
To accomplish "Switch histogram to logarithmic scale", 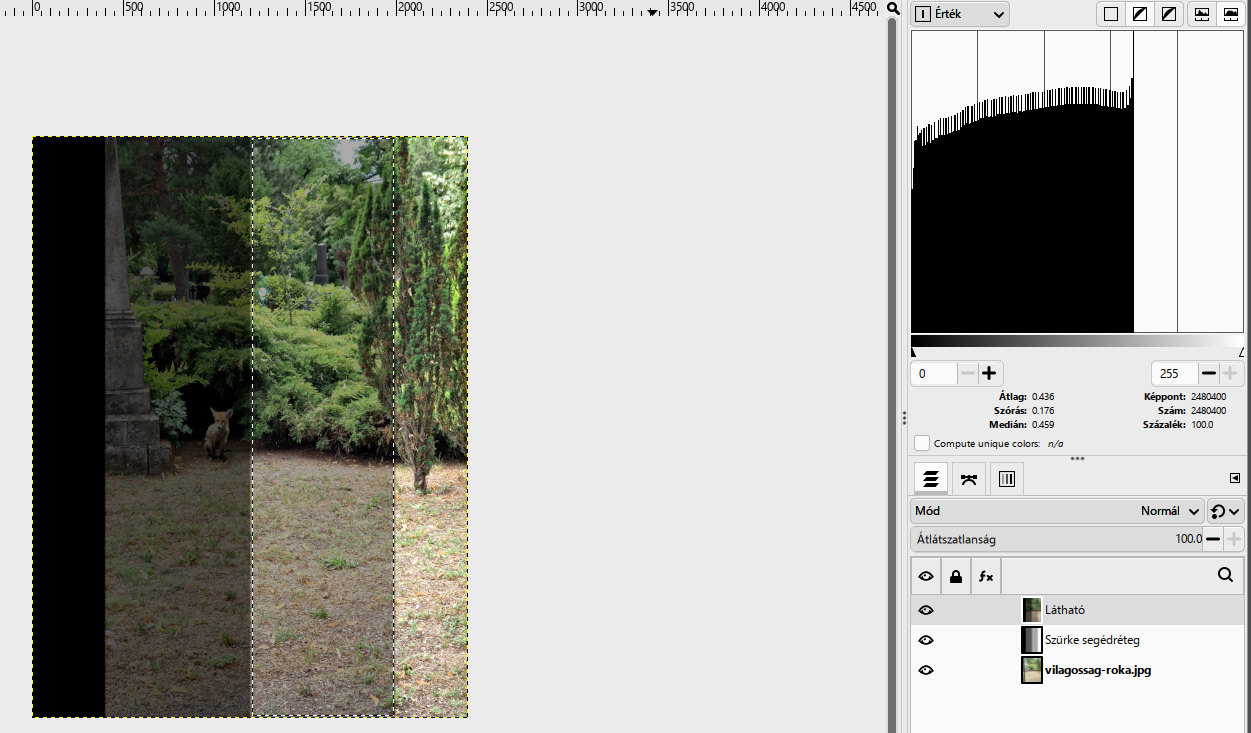I will point(1230,14).
